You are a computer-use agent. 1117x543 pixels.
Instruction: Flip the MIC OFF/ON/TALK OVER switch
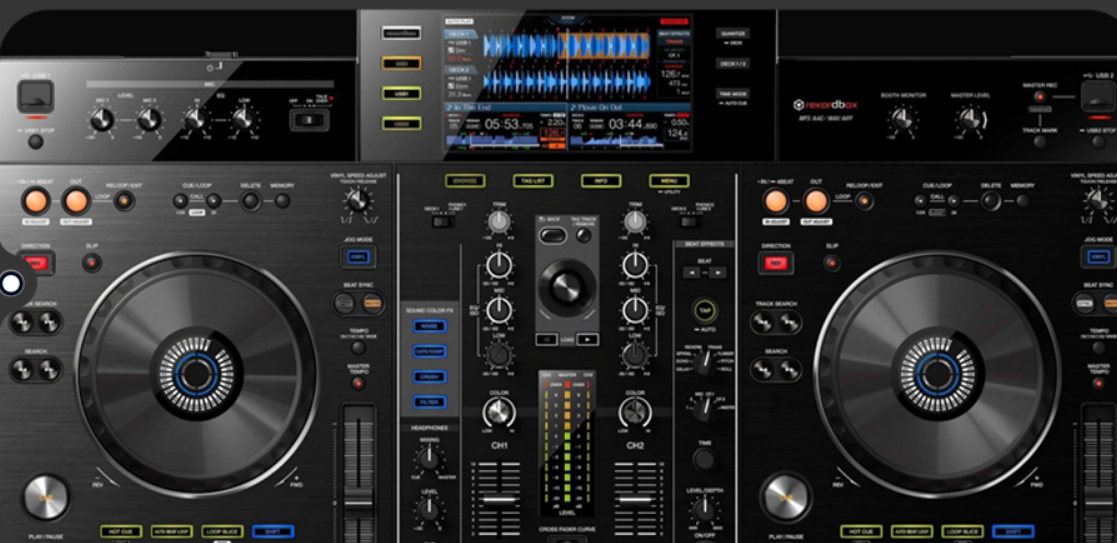pyautogui.click(x=309, y=120)
